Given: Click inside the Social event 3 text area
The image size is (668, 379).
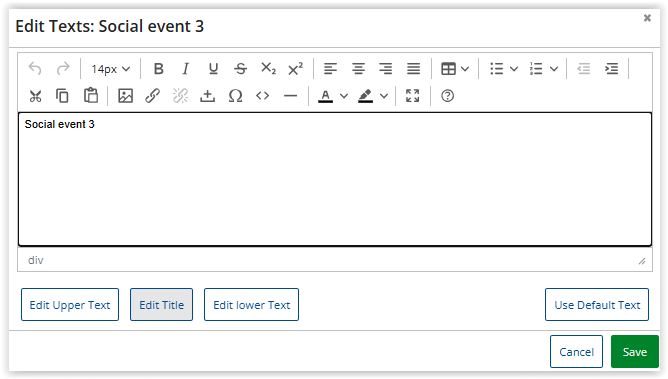Looking at the screenshot, I should click(x=335, y=179).
